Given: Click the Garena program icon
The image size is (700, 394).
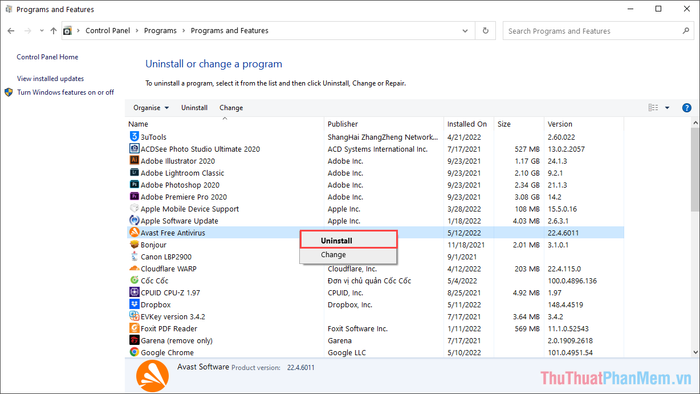Looking at the screenshot, I should coord(134,340).
